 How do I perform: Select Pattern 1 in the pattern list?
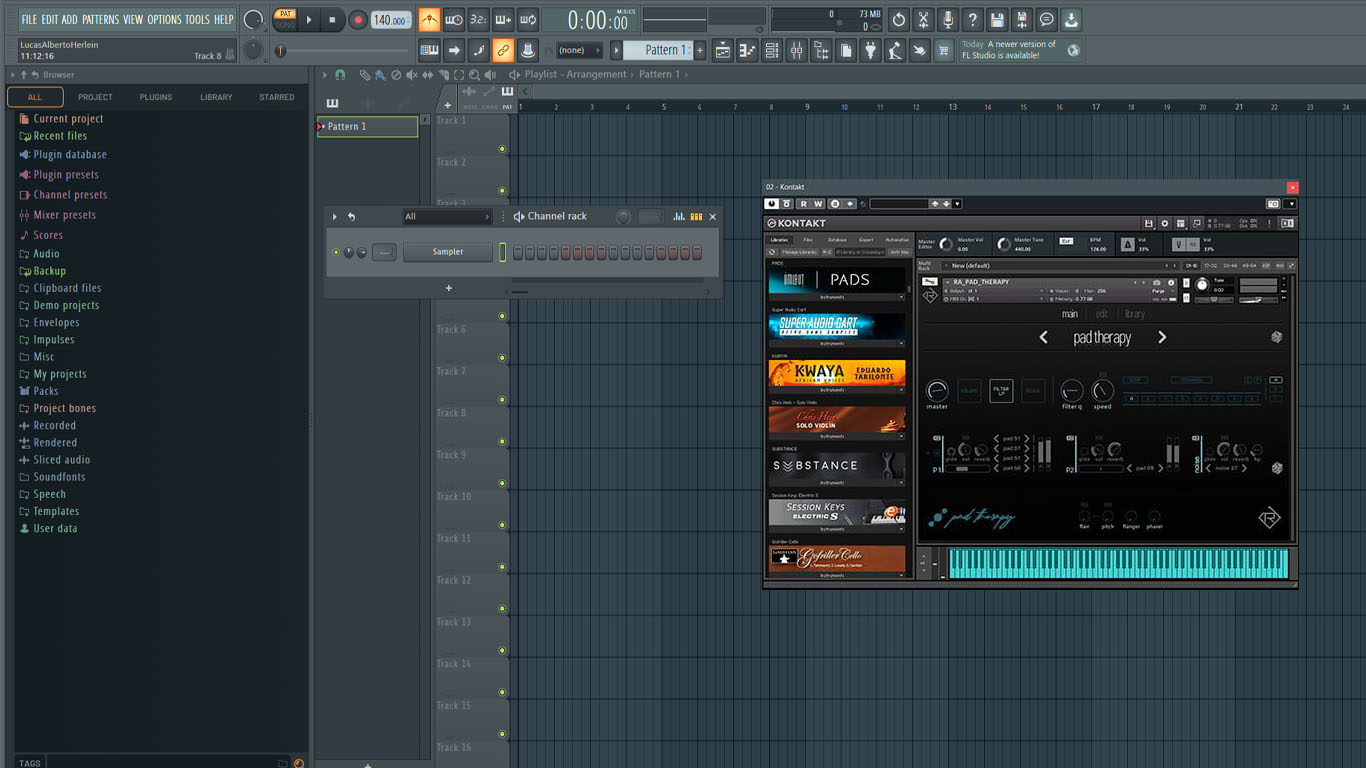coord(368,126)
